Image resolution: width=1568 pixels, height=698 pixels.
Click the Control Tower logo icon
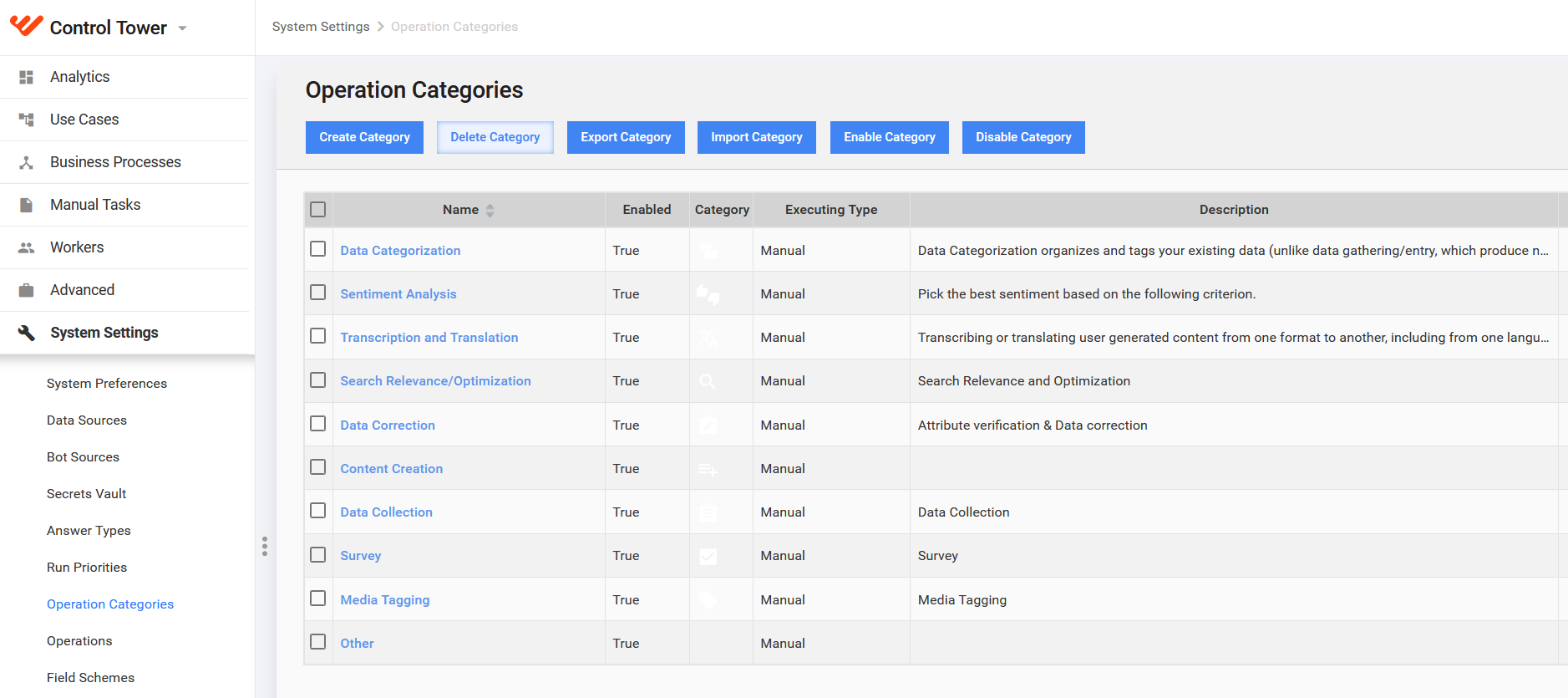(x=26, y=26)
